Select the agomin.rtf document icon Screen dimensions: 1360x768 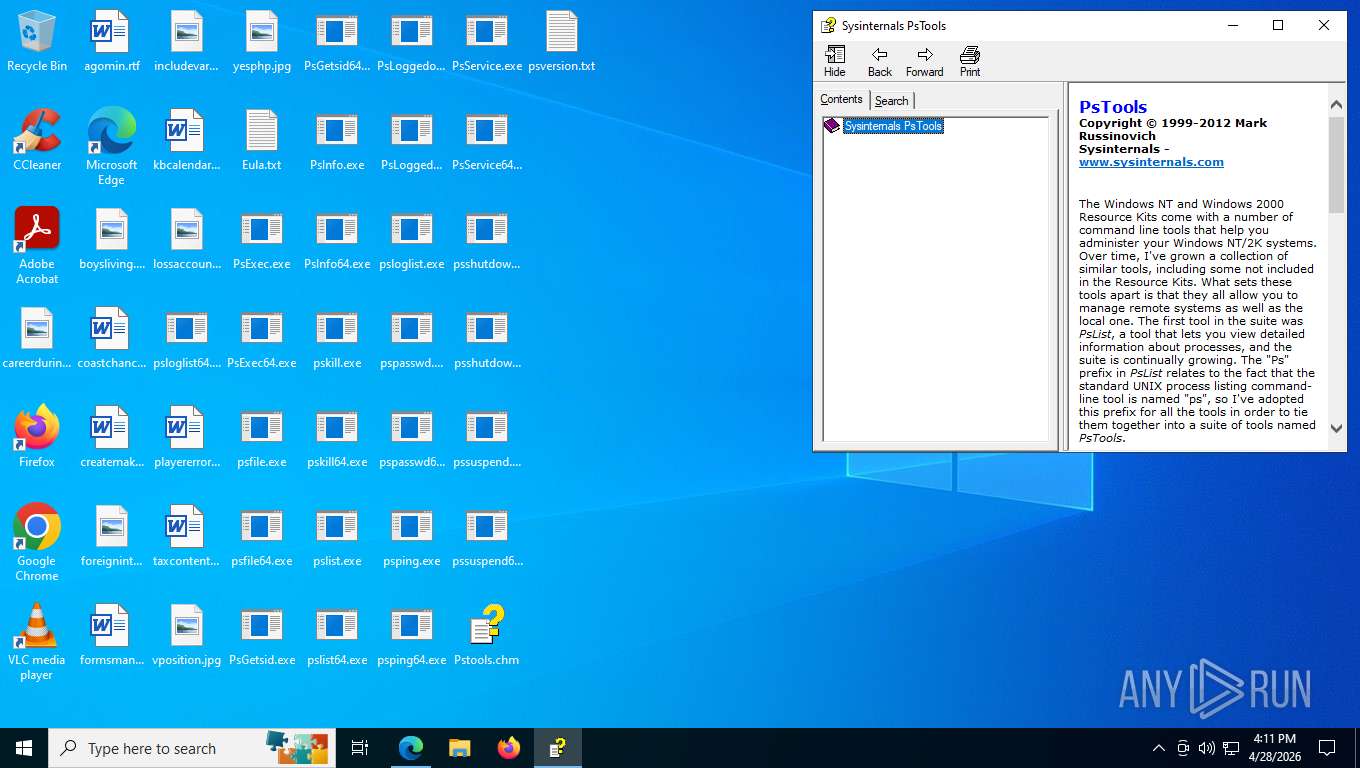[x=112, y=42]
